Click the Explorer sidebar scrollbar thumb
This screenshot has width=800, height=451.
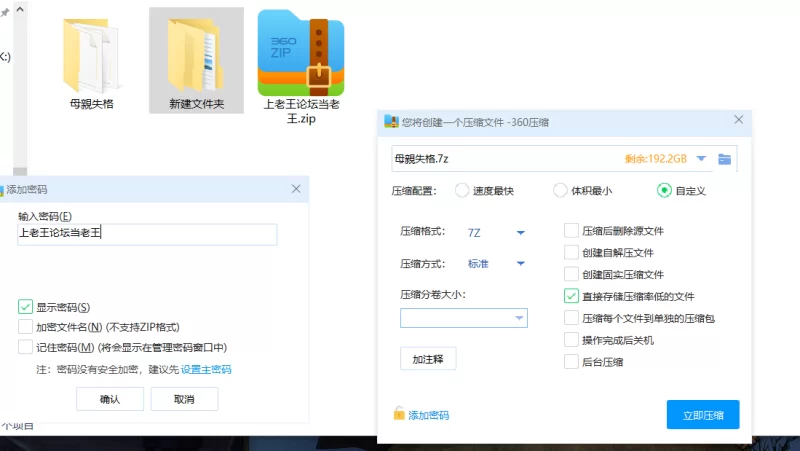pyautogui.click(x=20, y=171)
